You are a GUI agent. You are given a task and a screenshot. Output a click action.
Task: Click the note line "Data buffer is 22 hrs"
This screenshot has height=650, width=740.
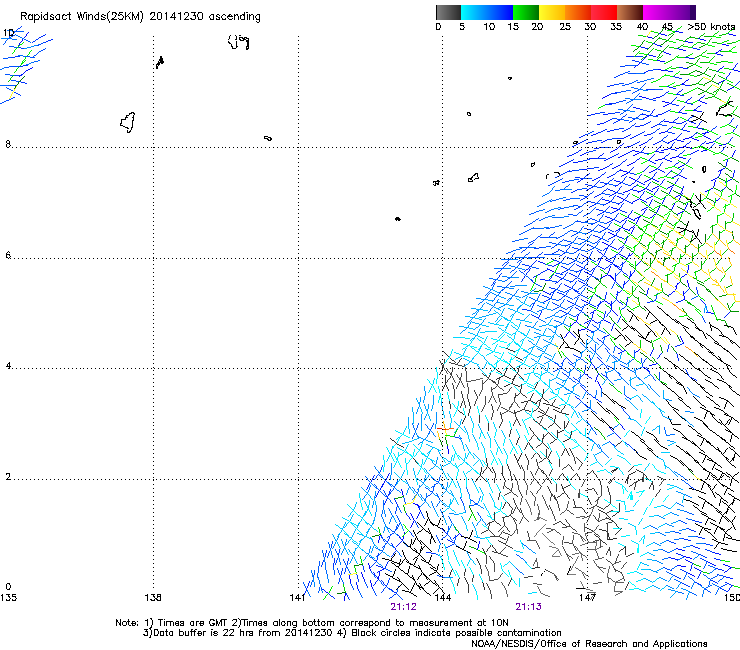204,633
